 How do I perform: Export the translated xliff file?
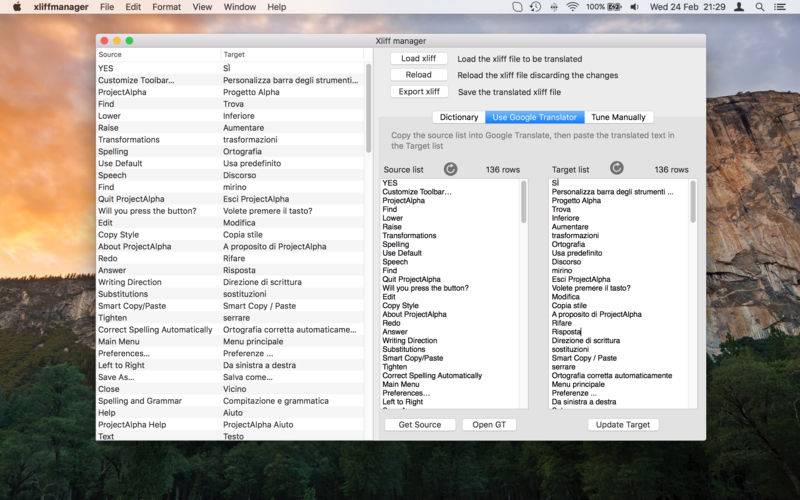click(x=419, y=92)
